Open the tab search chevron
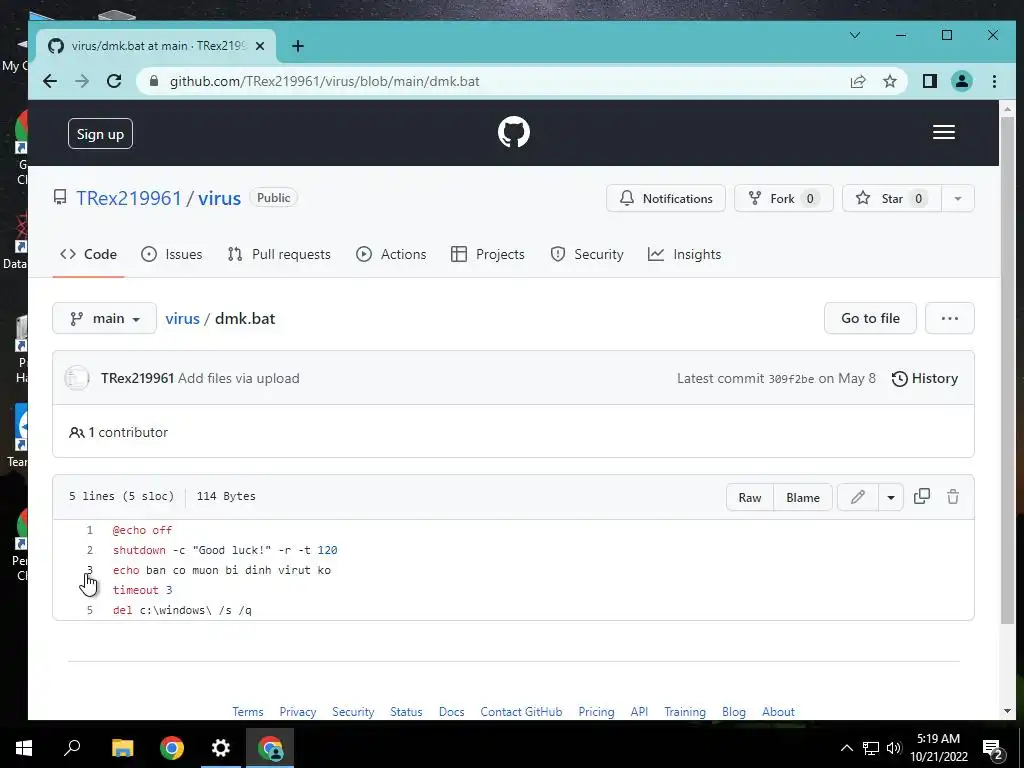1024x768 pixels. [855, 35]
